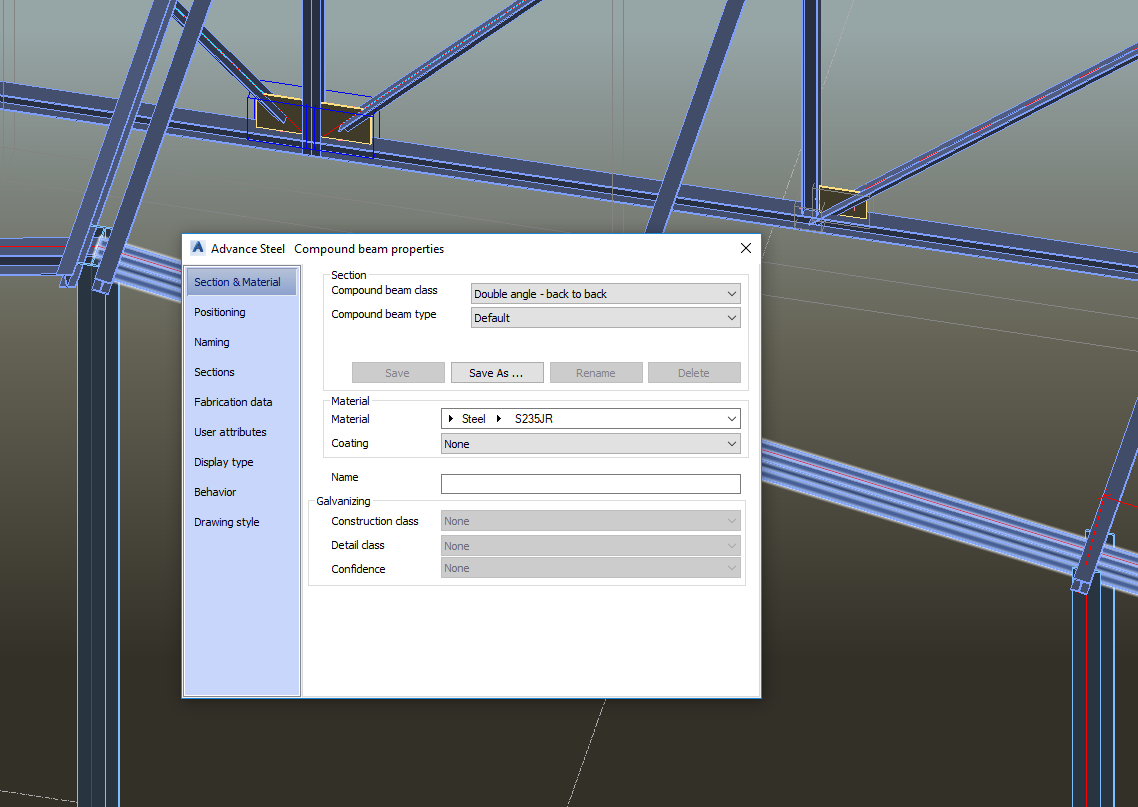Viewport: 1138px width, 807px height.
Task: Open the Material selection dropdown
Action: click(x=731, y=418)
